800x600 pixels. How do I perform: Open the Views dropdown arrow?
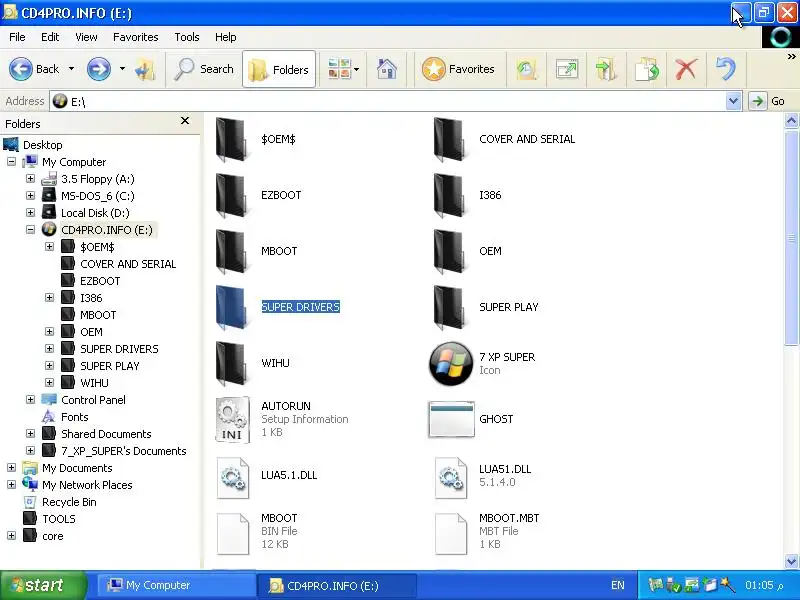[356, 69]
